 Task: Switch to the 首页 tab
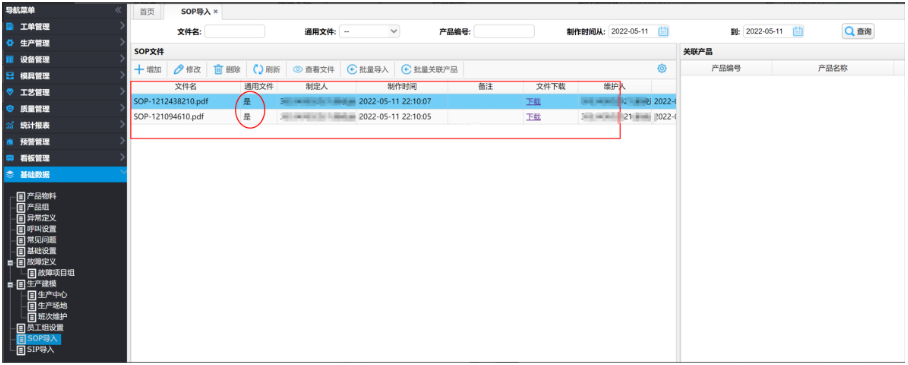tap(147, 12)
